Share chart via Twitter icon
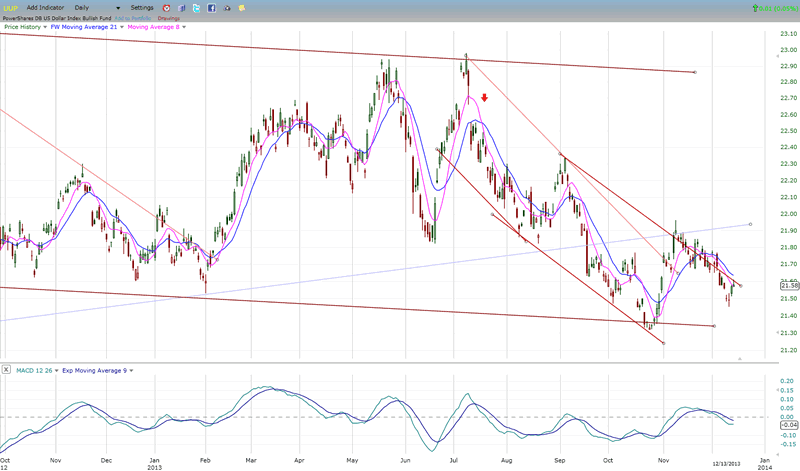This screenshot has height=471, width=800. tap(196, 7)
